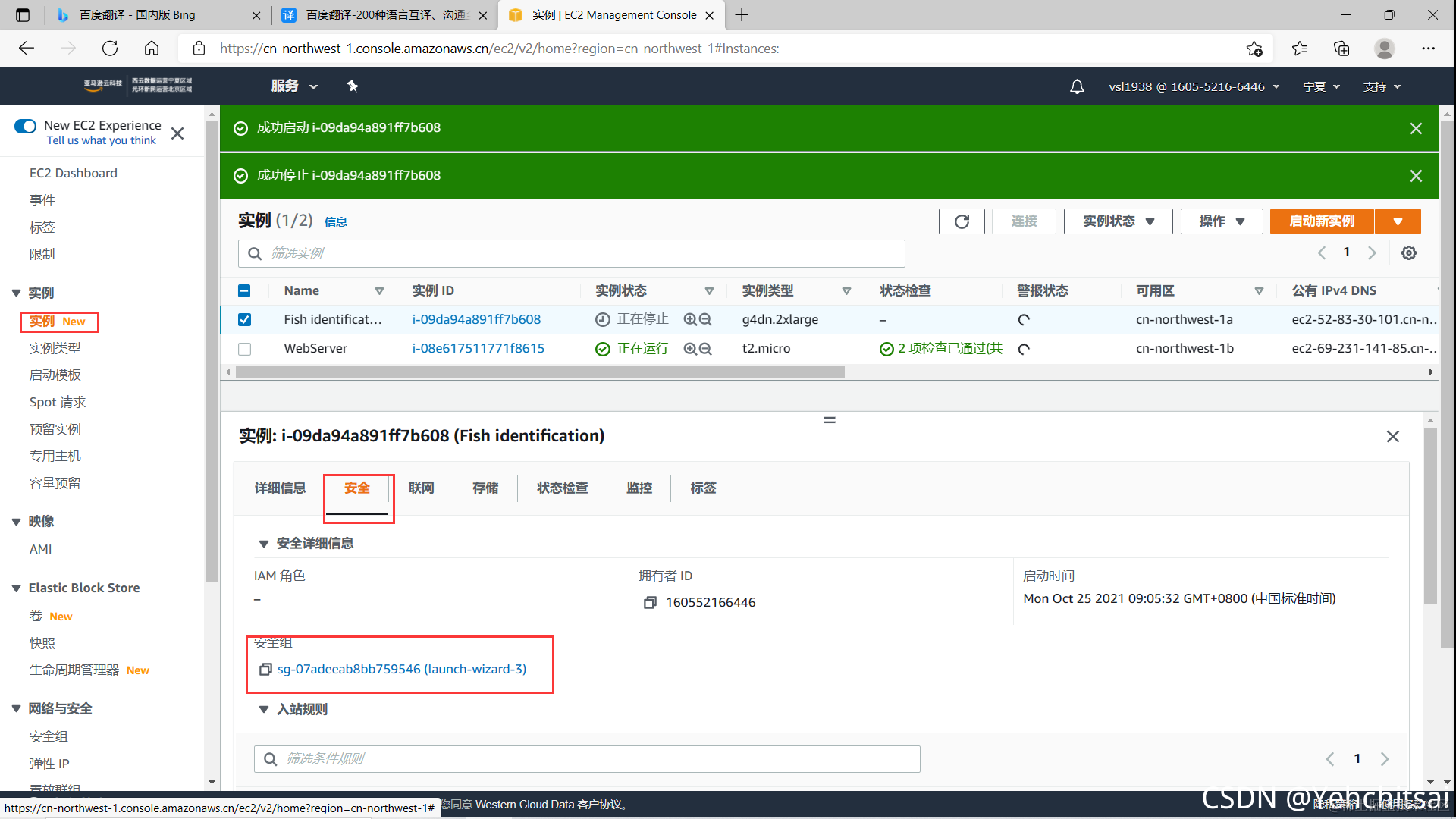Dismiss the 成功启动 success banner

[1415, 128]
